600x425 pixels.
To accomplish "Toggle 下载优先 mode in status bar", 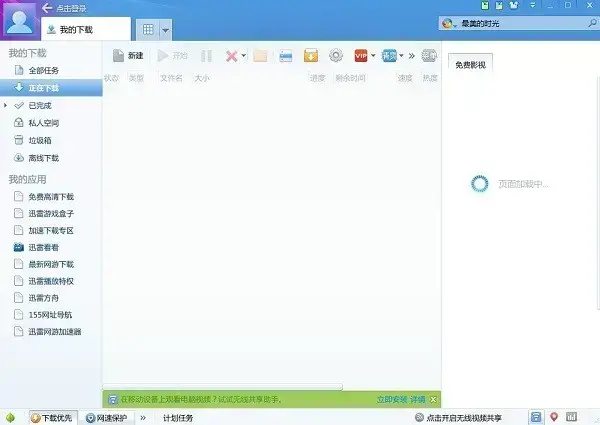I will (x=53, y=418).
